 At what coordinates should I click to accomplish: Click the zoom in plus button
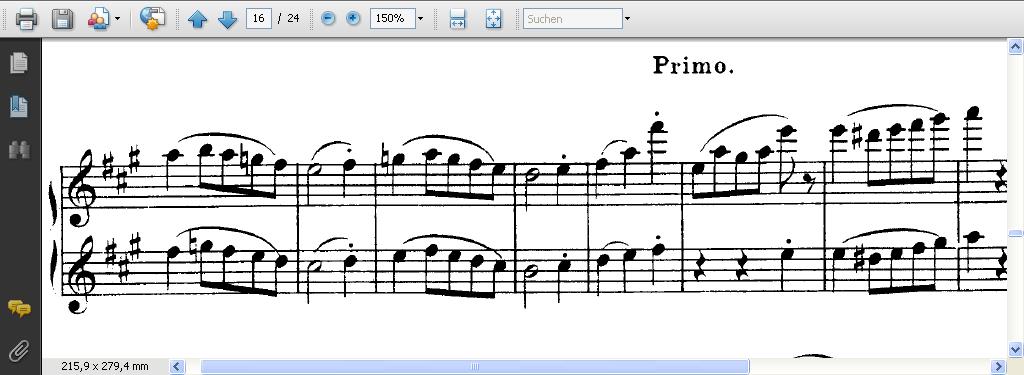(353, 18)
